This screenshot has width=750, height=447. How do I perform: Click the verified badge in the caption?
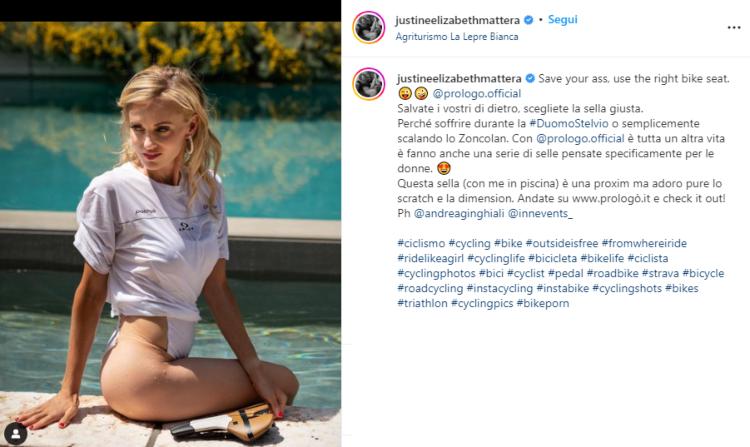coord(530,78)
